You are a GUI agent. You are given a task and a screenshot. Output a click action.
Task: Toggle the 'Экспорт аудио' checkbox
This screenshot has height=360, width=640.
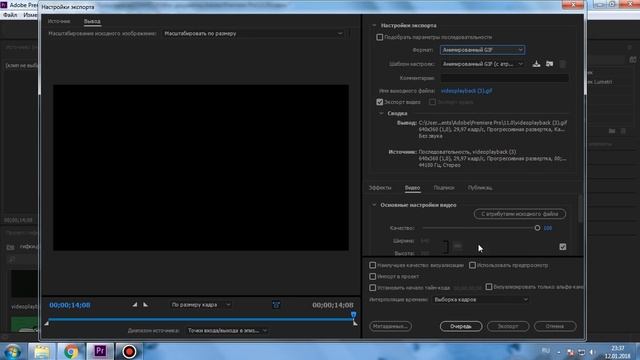(432, 102)
